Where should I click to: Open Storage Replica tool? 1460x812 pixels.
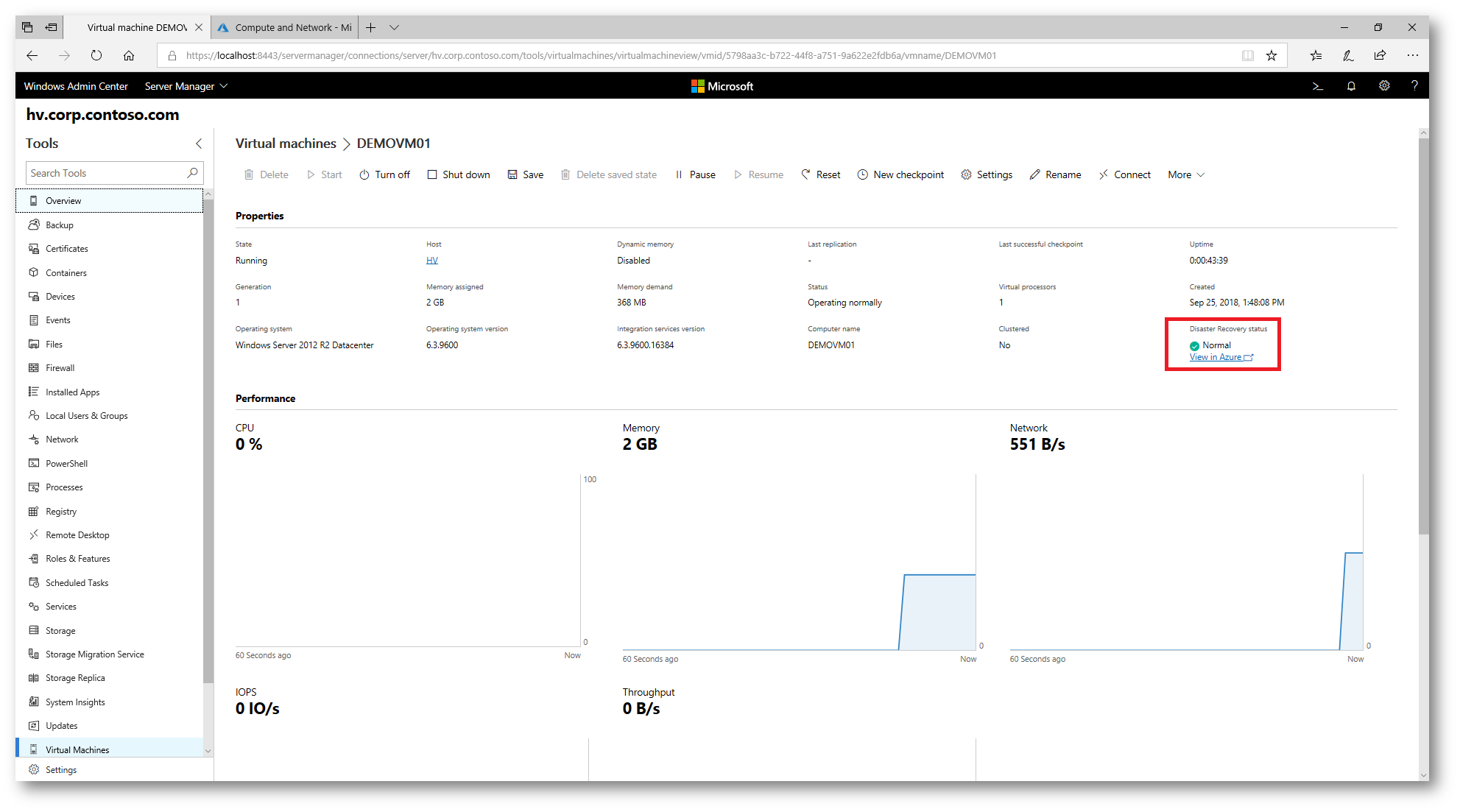pyautogui.click(x=110, y=678)
